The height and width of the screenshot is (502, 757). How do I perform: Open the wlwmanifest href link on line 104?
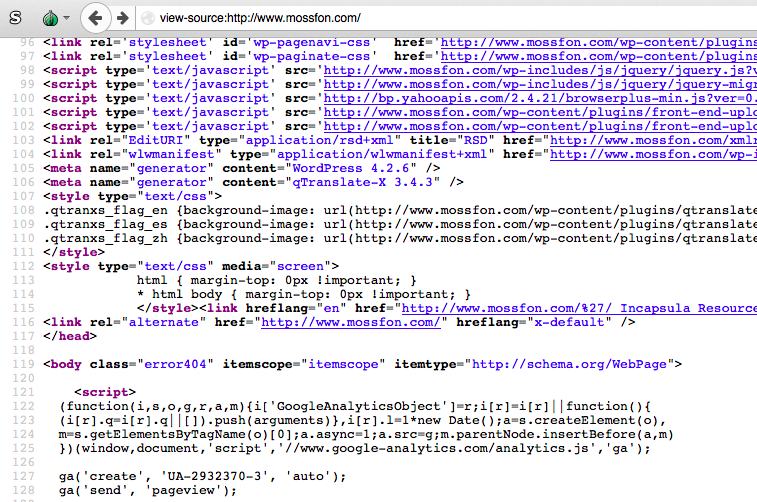pyautogui.click(x=654, y=154)
